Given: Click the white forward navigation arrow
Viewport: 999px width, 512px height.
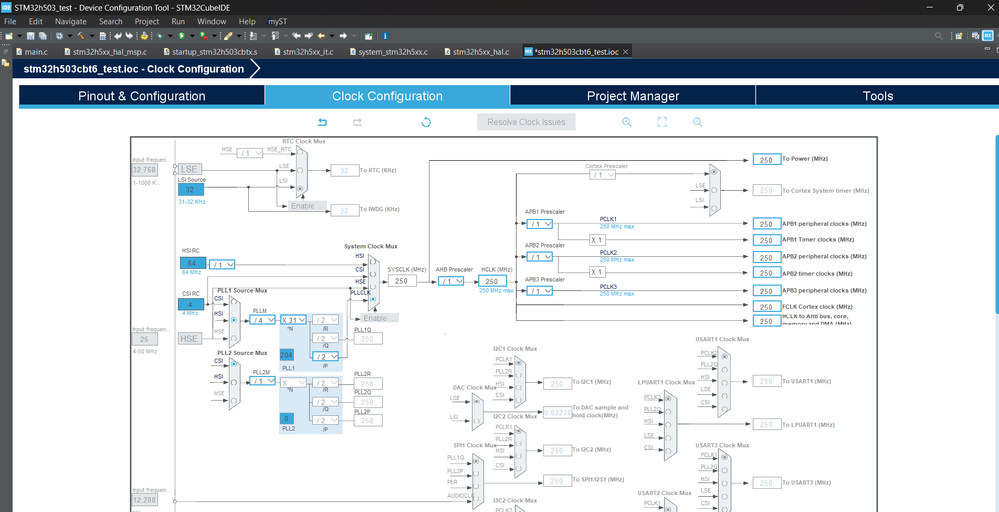Looking at the screenshot, I should pos(343,36).
